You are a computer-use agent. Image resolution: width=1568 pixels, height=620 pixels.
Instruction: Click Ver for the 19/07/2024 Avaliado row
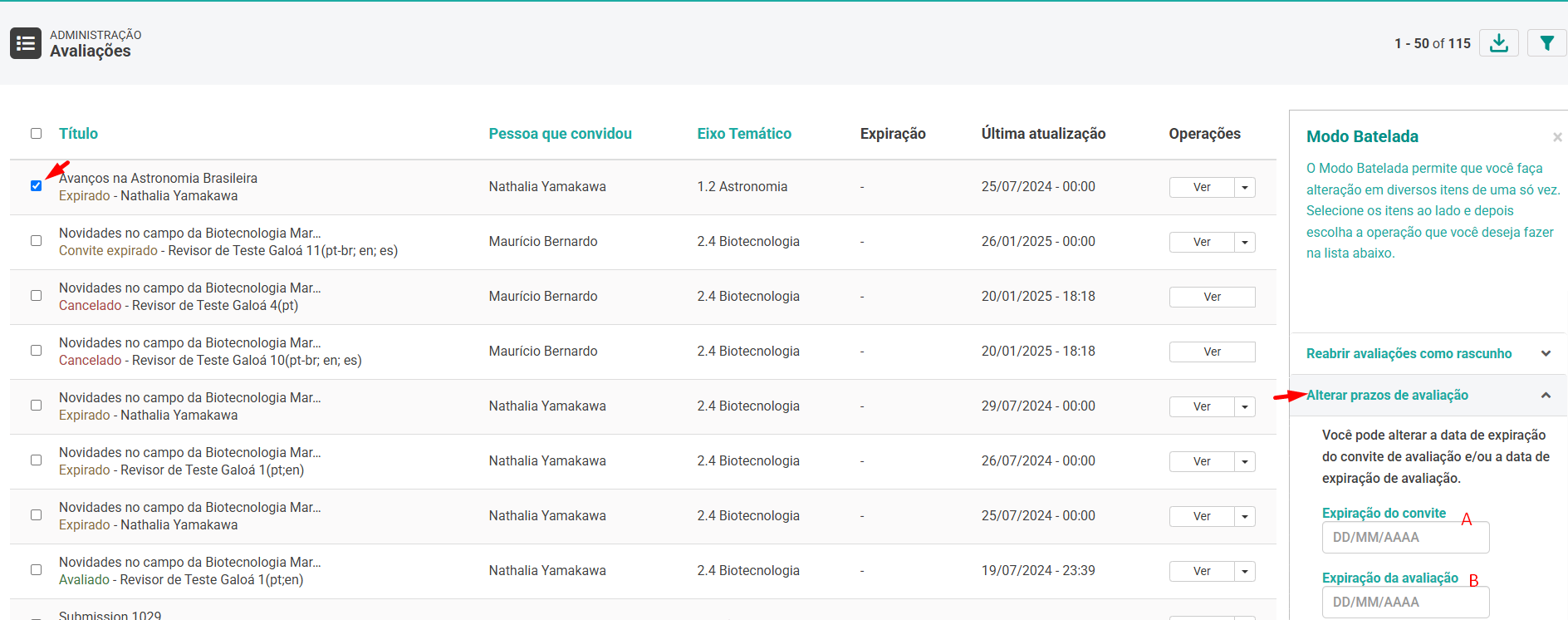pos(1202,571)
